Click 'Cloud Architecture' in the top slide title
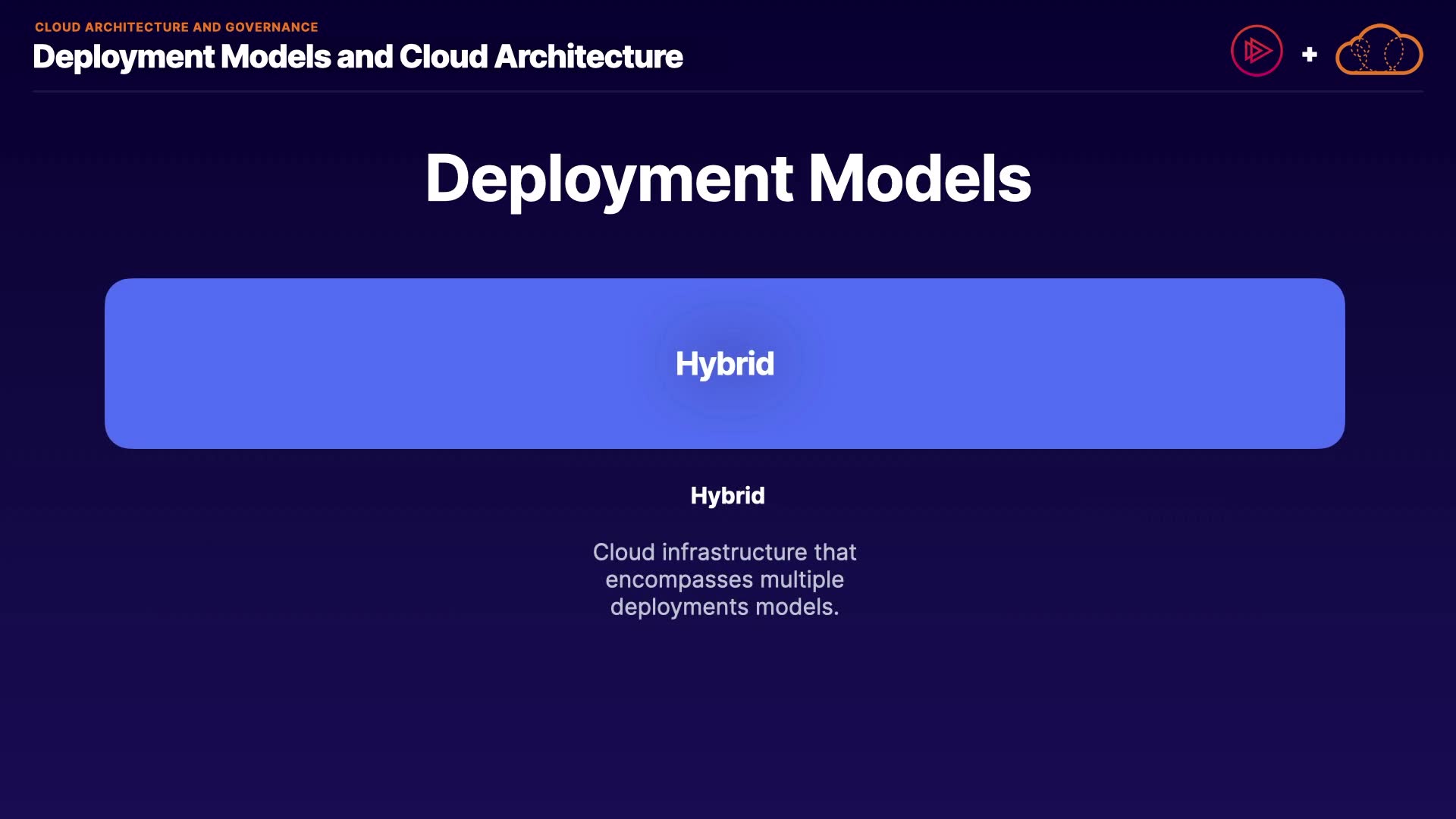Screen dimensions: 1456x819 541,57
